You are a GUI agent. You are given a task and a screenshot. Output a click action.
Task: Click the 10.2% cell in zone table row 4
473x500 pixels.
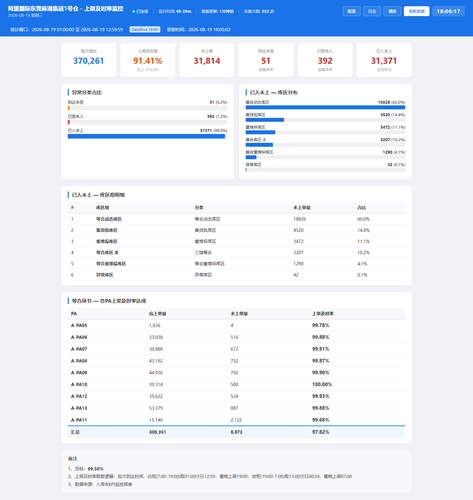tap(363, 253)
